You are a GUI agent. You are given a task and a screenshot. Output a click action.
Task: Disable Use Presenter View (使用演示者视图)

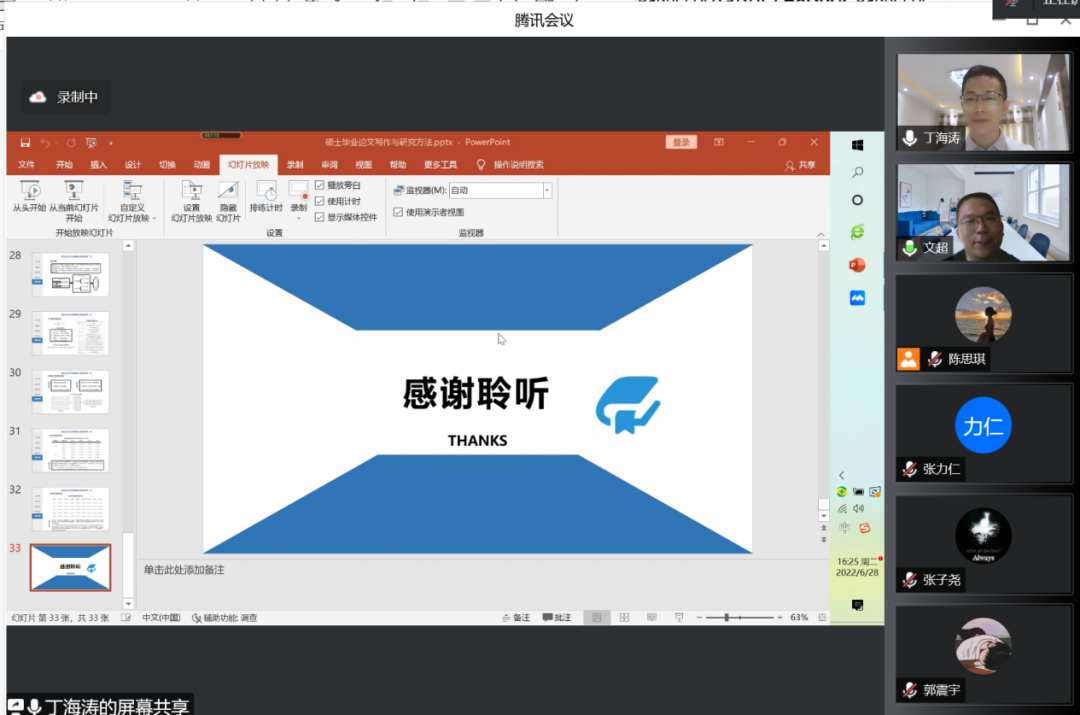click(398, 212)
